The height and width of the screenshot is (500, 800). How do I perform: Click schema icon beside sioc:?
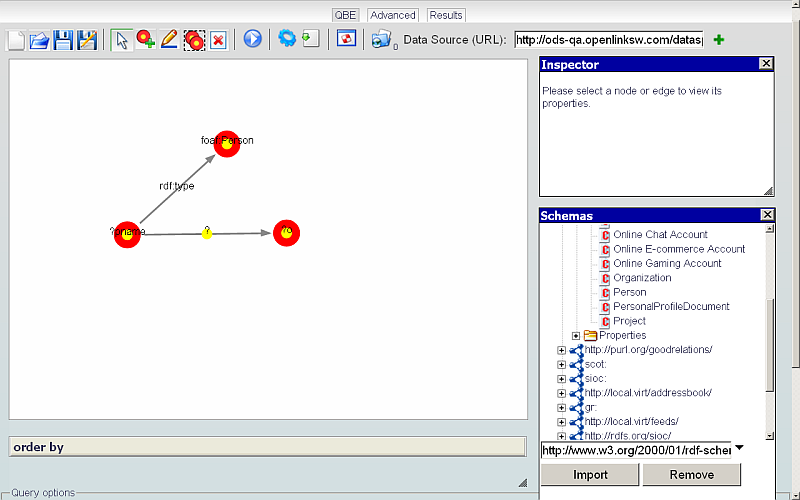click(x=577, y=379)
